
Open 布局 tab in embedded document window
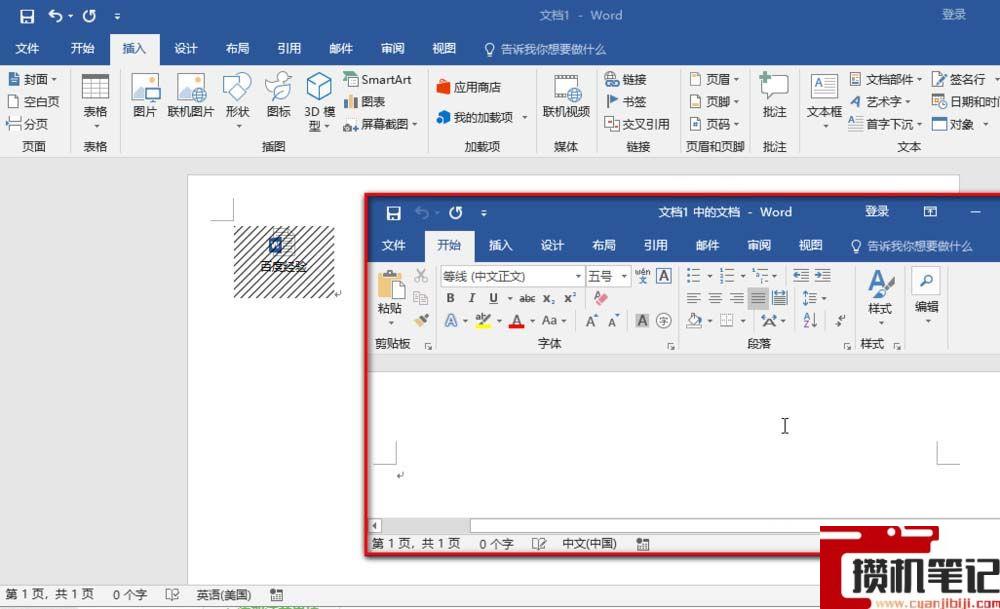603,246
